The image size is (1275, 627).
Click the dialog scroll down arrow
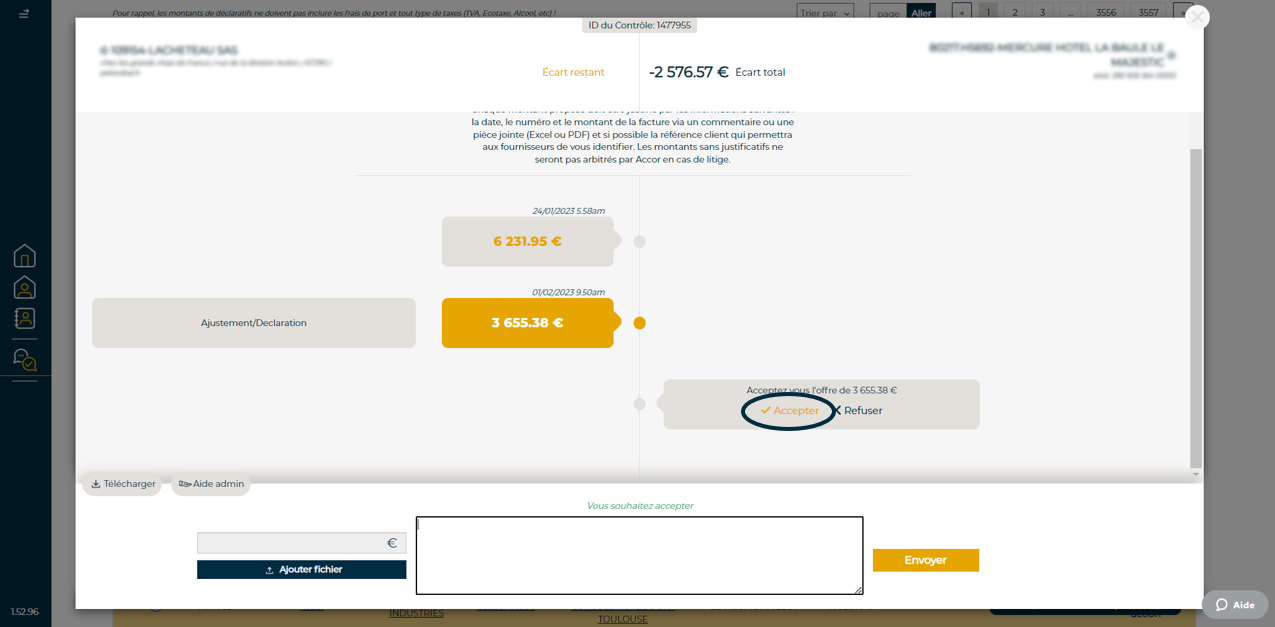click(x=1197, y=475)
